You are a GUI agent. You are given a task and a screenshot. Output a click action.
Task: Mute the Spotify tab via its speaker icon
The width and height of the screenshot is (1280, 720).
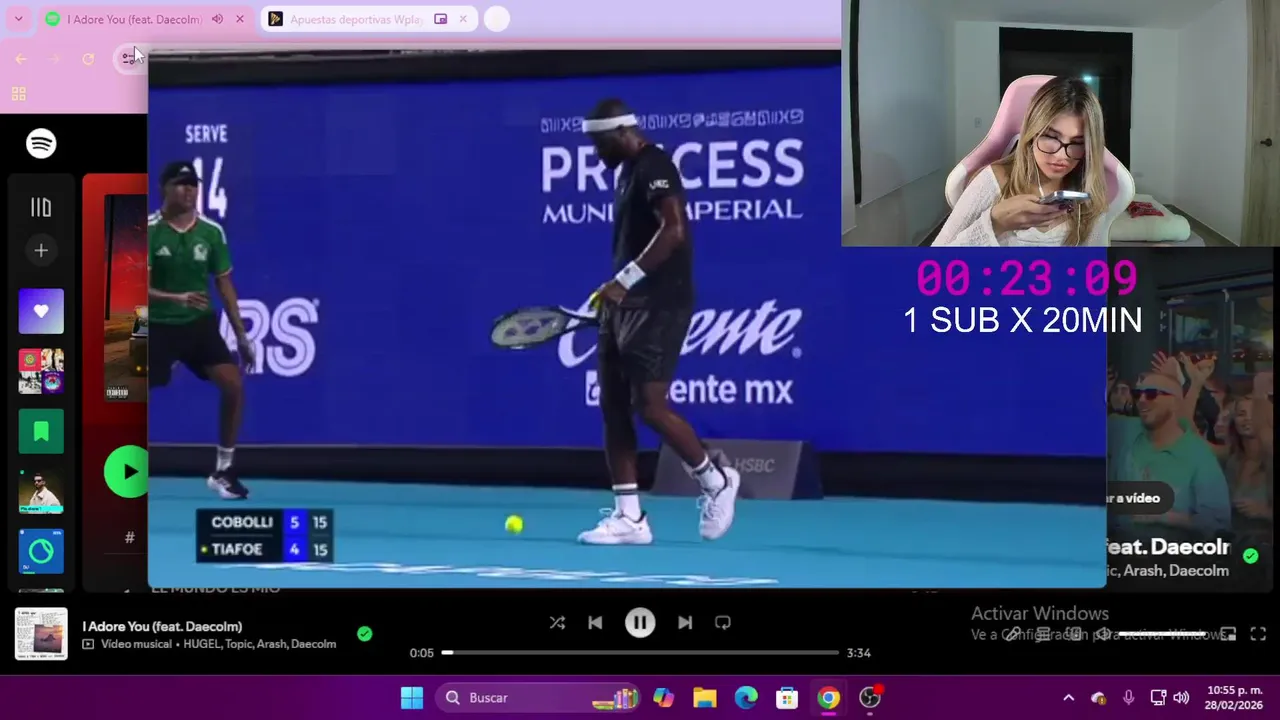[x=217, y=19]
